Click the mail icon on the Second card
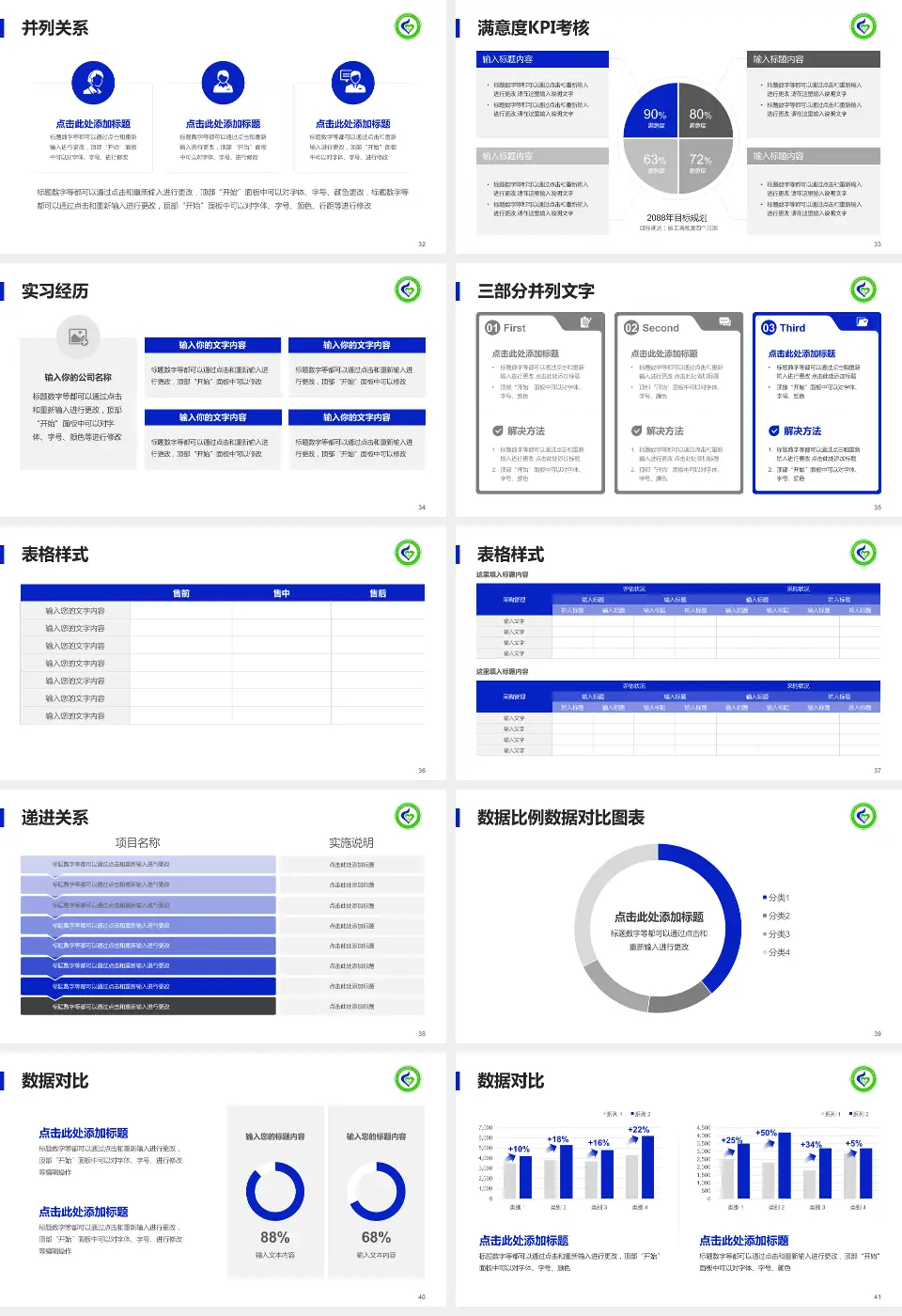902x1316 pixels. click(723, 321)
